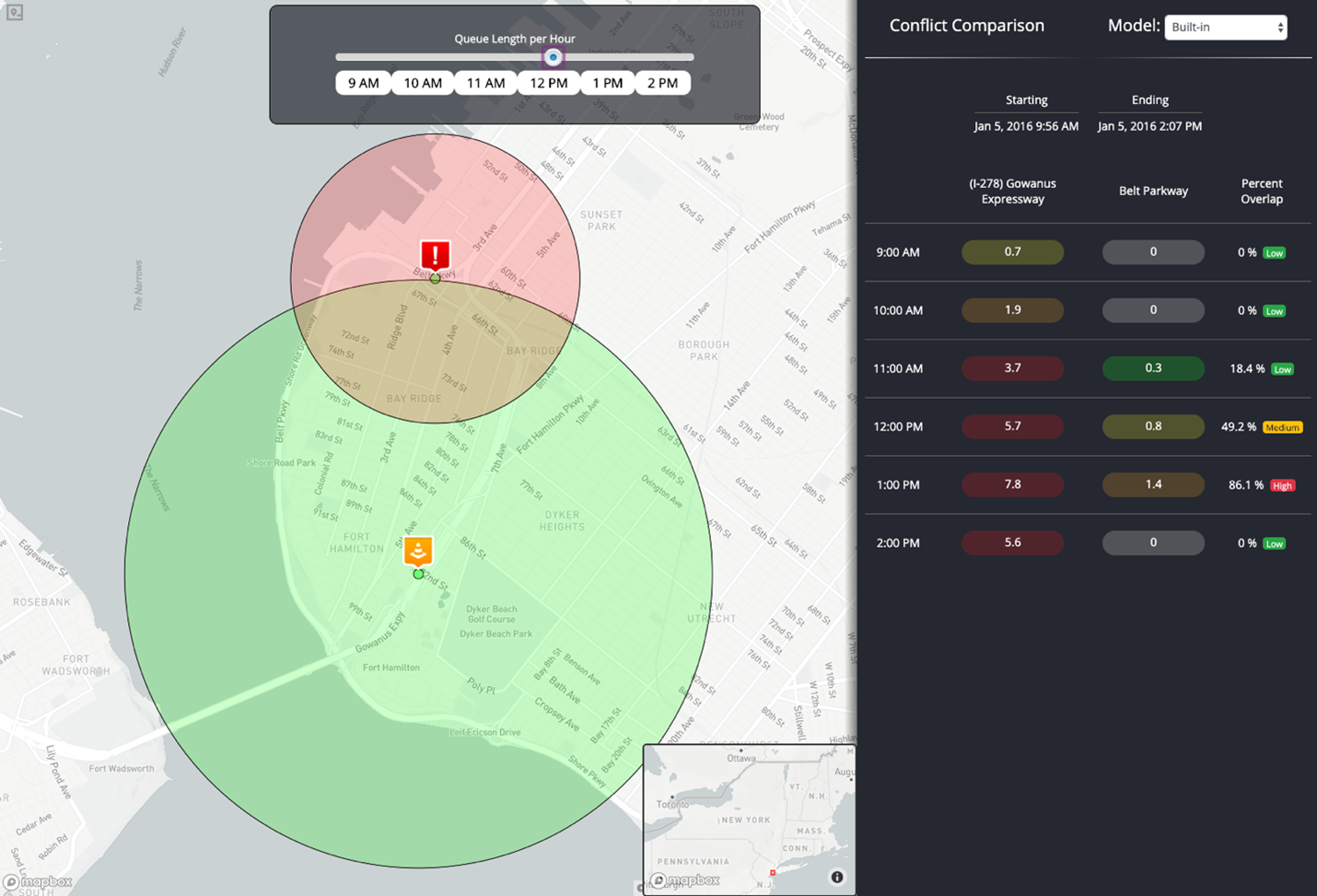The width and height of the screenshot is (1317, 896).
Task: Click the Queue Length slider handle
Action: tap(553, 57)
